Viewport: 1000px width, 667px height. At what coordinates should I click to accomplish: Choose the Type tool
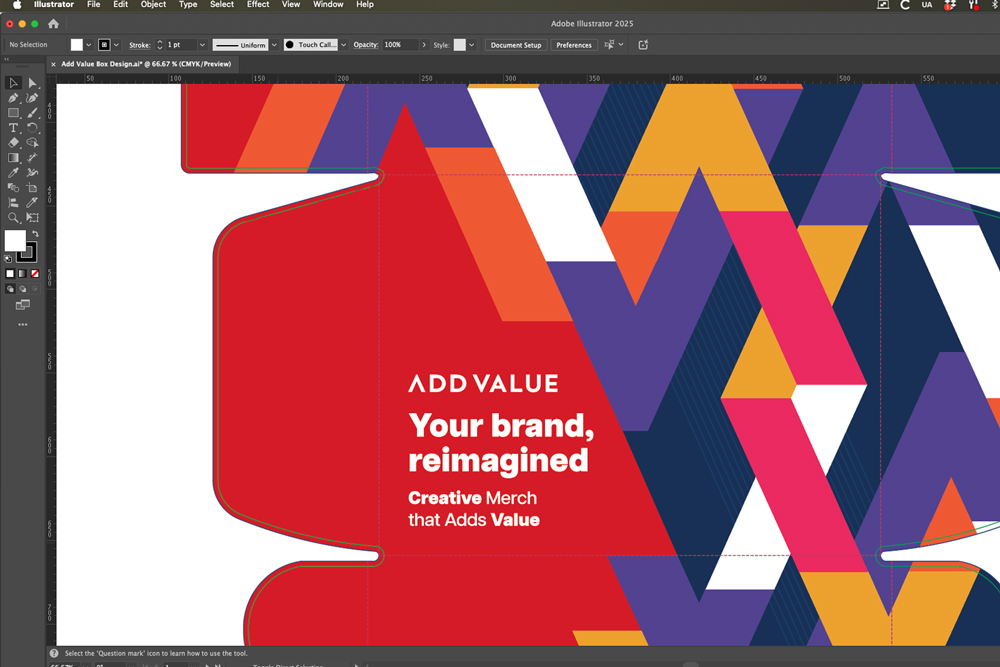coord(13,128)
